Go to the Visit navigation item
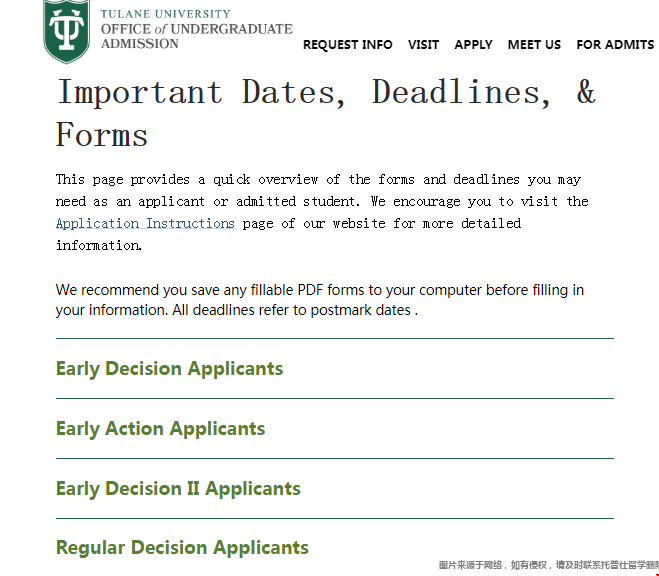 [x=423, y=45]
